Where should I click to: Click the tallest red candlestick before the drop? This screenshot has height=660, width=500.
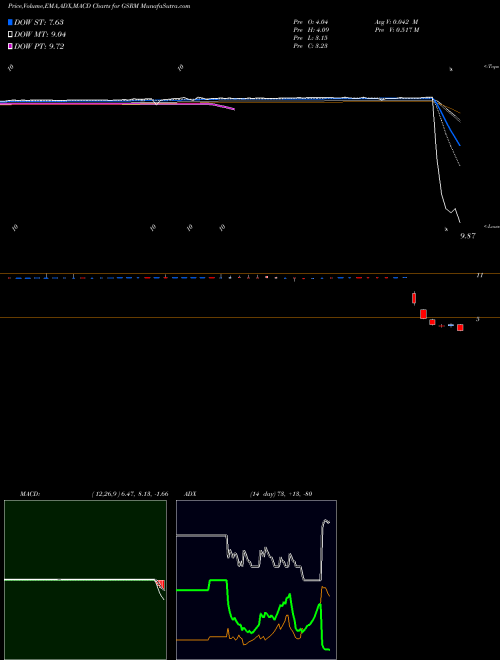pos(414,298)
